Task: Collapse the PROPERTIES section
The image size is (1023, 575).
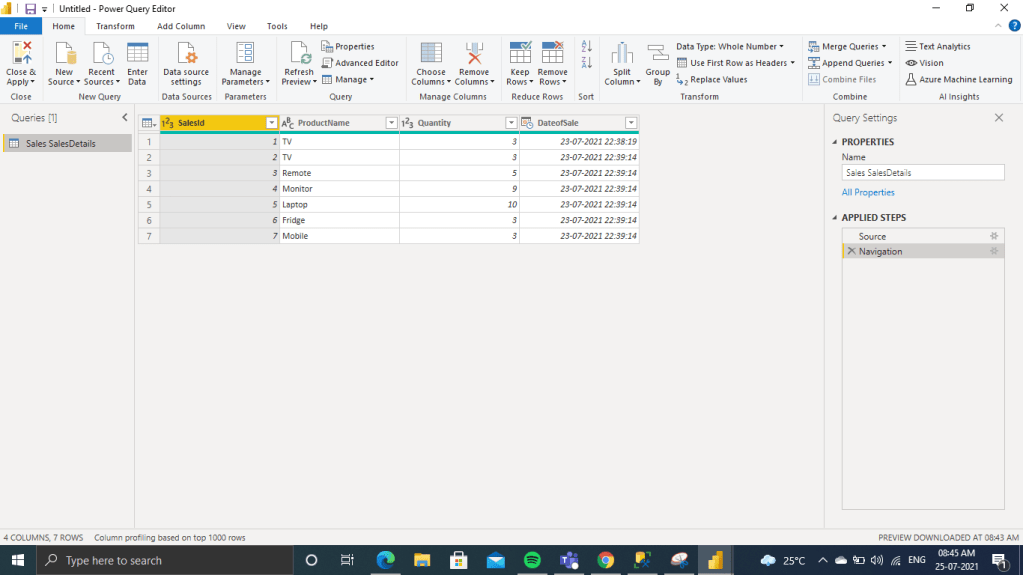Action: [834, 142]
